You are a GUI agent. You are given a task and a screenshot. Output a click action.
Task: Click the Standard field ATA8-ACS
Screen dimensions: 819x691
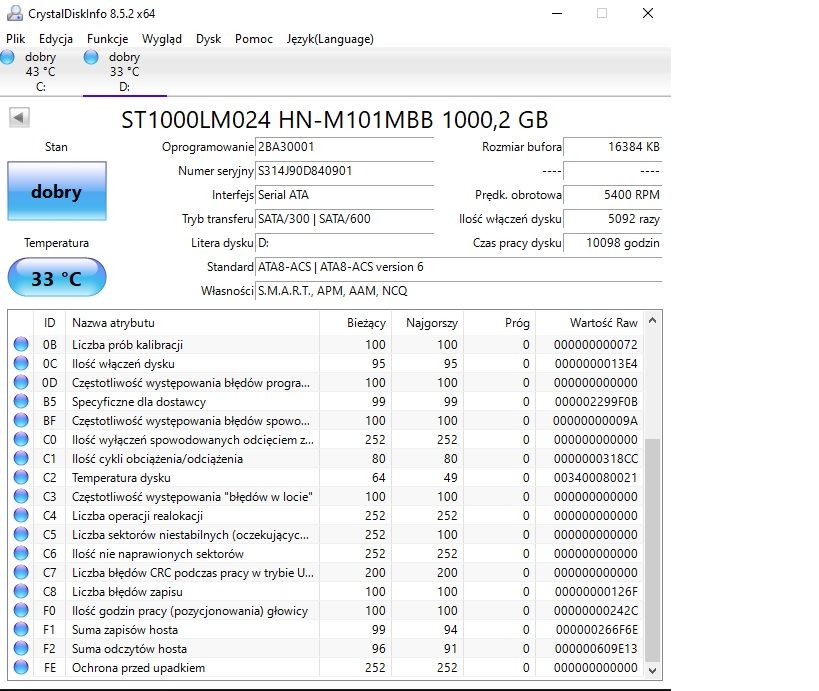coord(458,267)
